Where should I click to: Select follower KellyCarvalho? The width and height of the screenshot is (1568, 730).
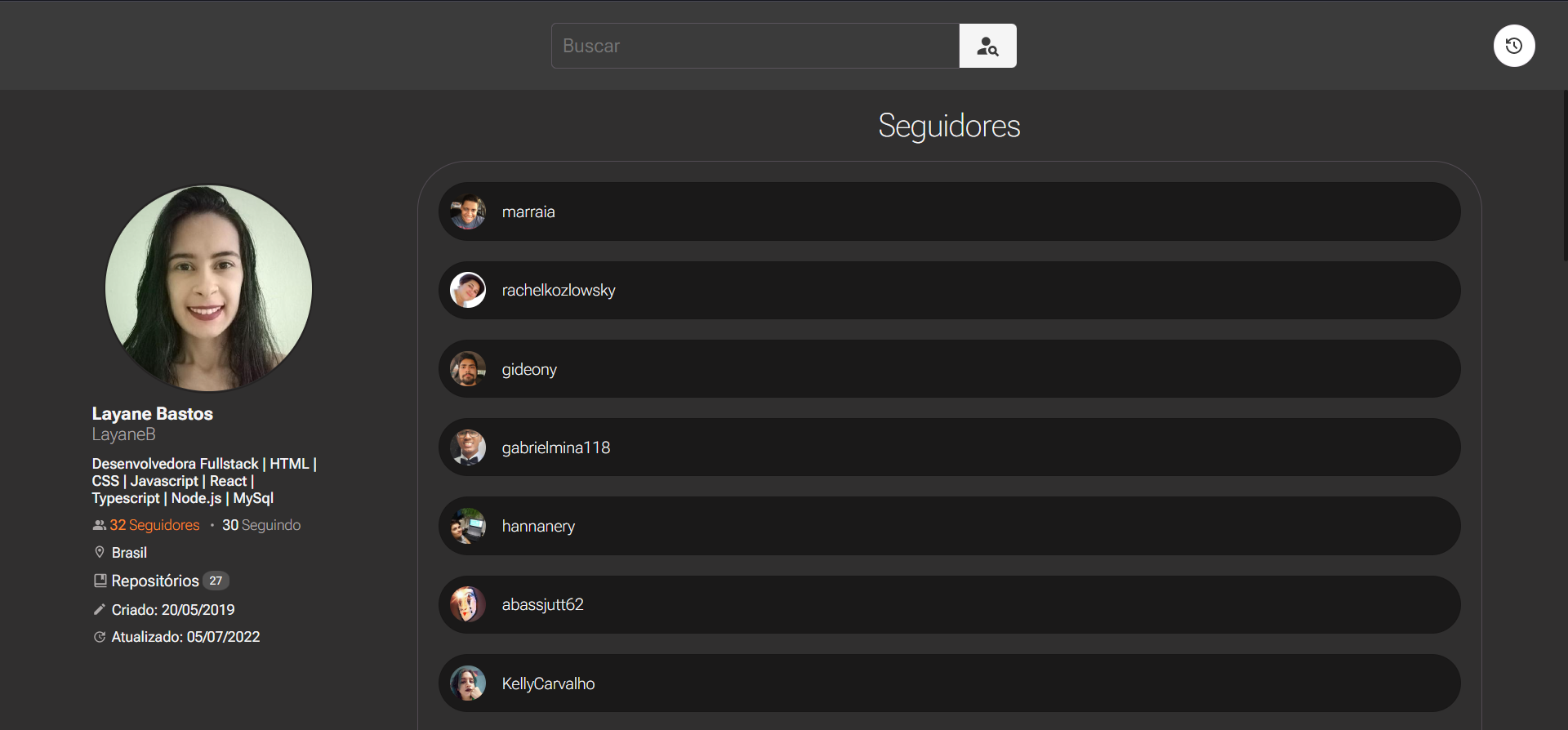[949, 683]
